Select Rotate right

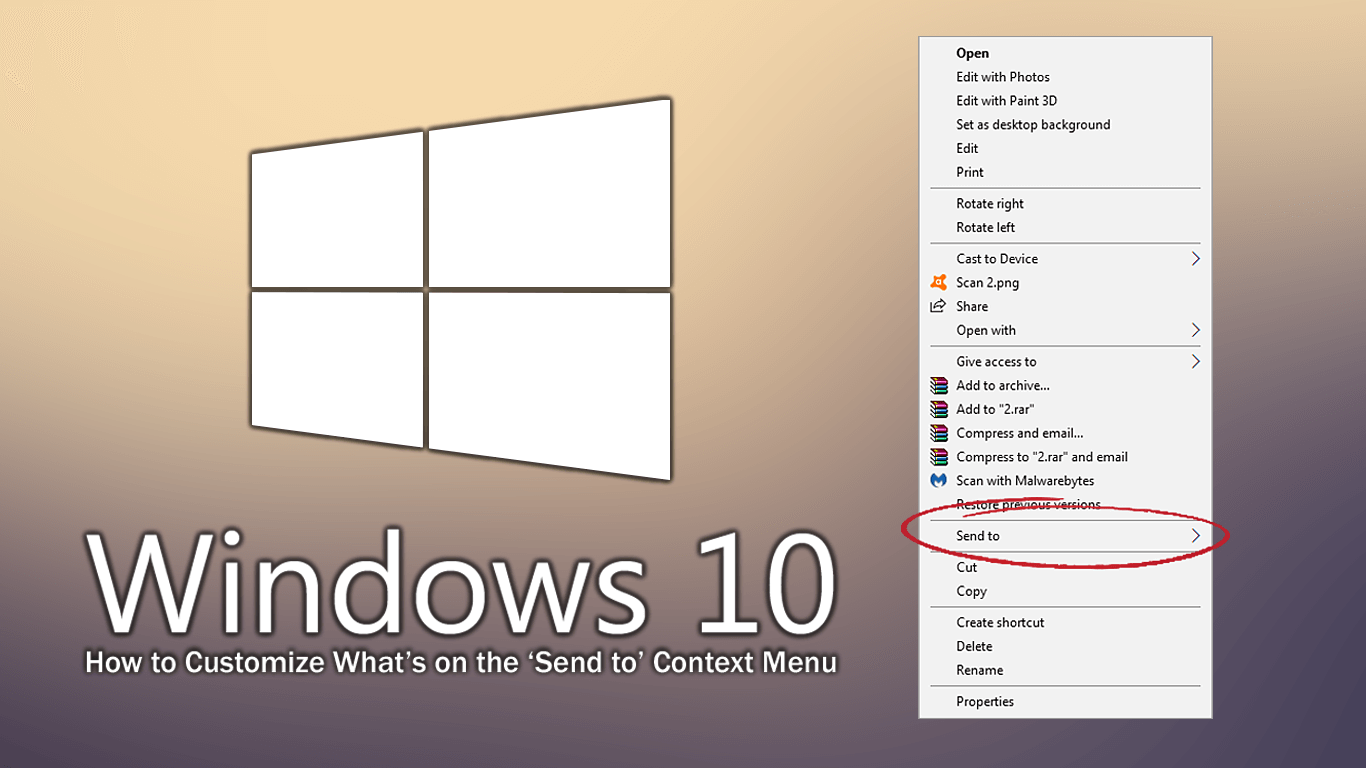click(x=990, y=203)
